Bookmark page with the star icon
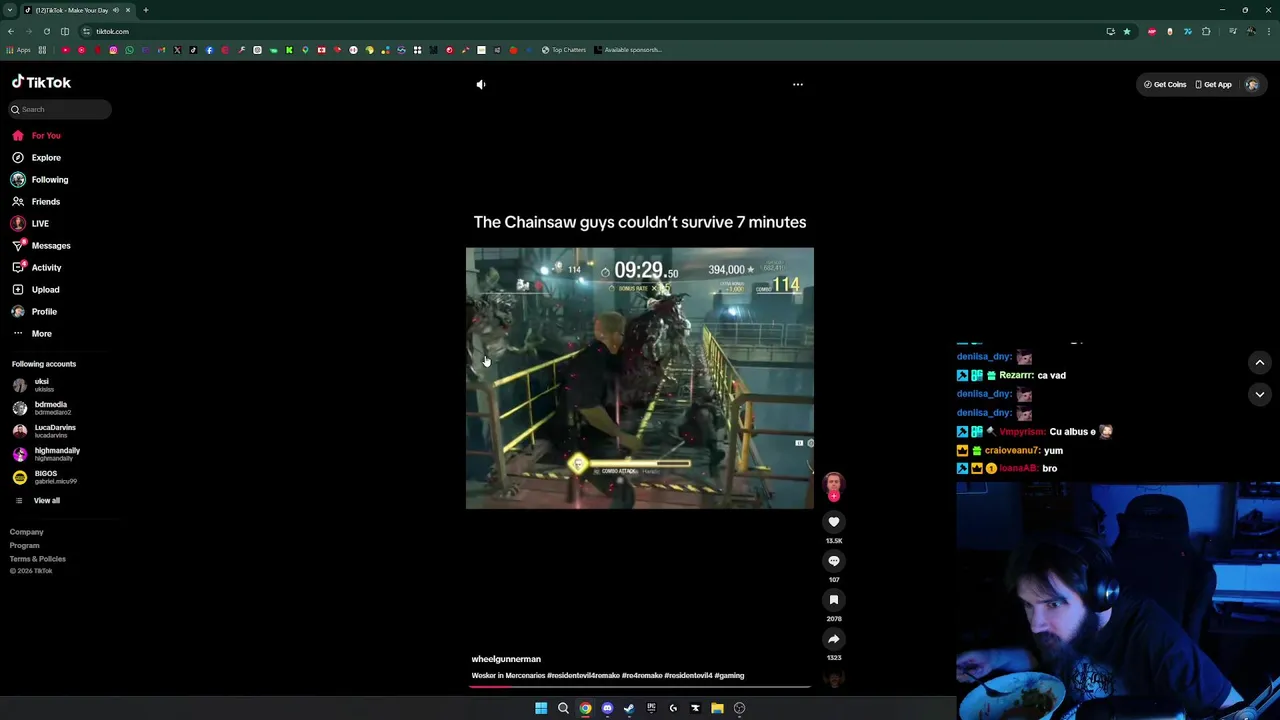1280x720 pixels. coord(1127,31)
